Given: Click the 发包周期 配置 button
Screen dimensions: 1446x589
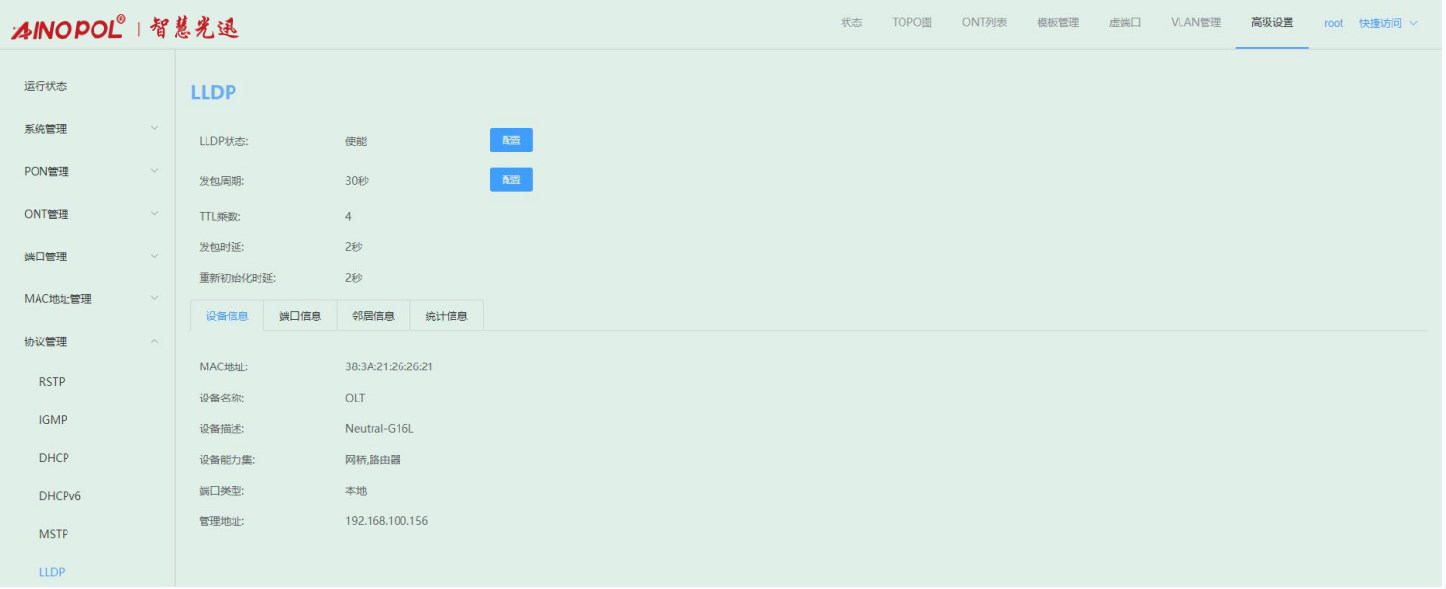Looking at the screenshot, I should click(x=511, y=180).
